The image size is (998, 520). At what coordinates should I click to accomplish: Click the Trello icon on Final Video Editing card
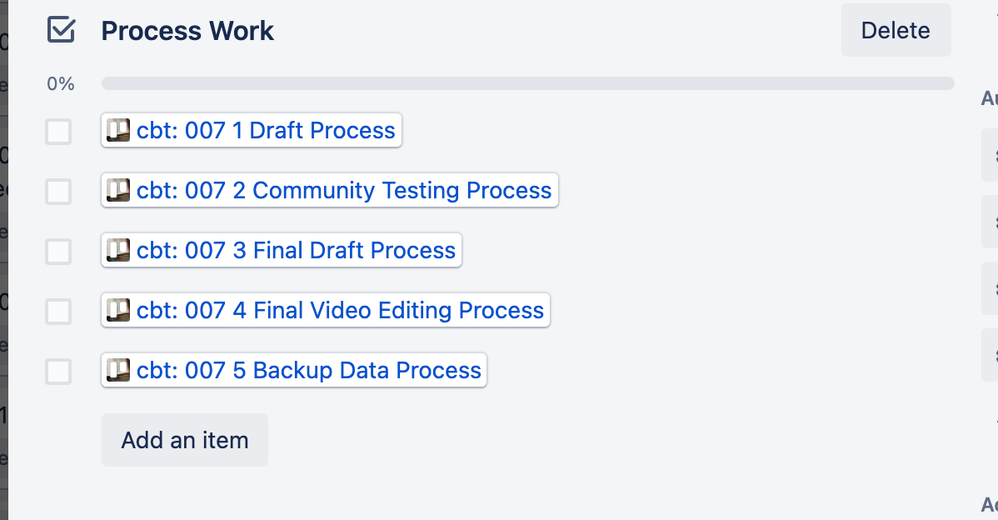(x=118, y=310)
